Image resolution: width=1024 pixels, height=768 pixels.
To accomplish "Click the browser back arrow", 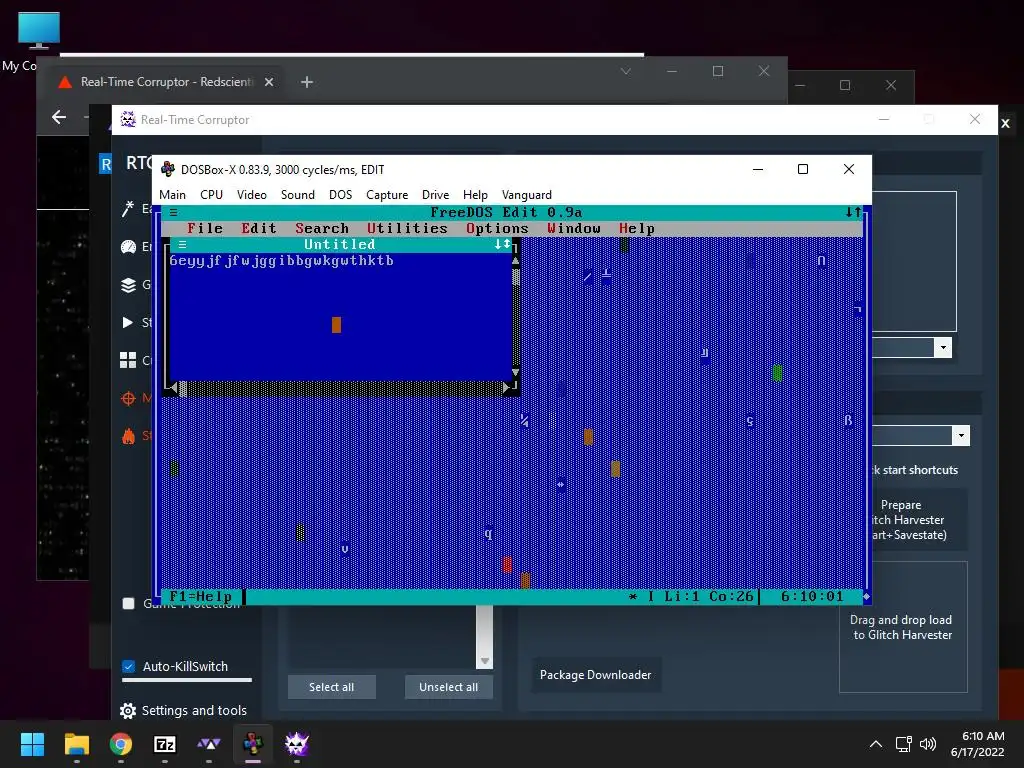I will pyautogui.click(x=59, y=117).
